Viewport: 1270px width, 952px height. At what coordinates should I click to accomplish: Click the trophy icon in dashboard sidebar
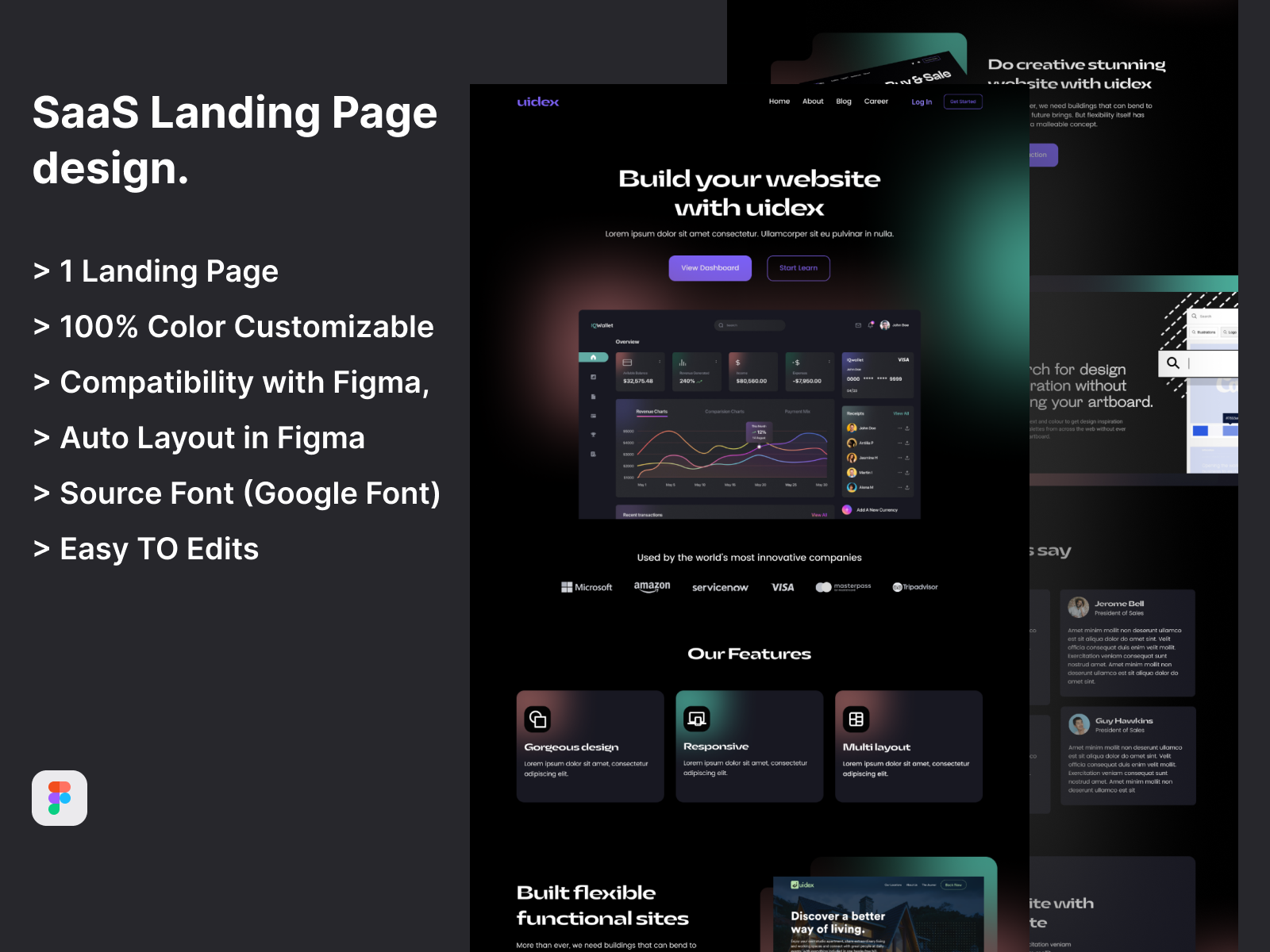pyautogui.click(x=593, y=435)
